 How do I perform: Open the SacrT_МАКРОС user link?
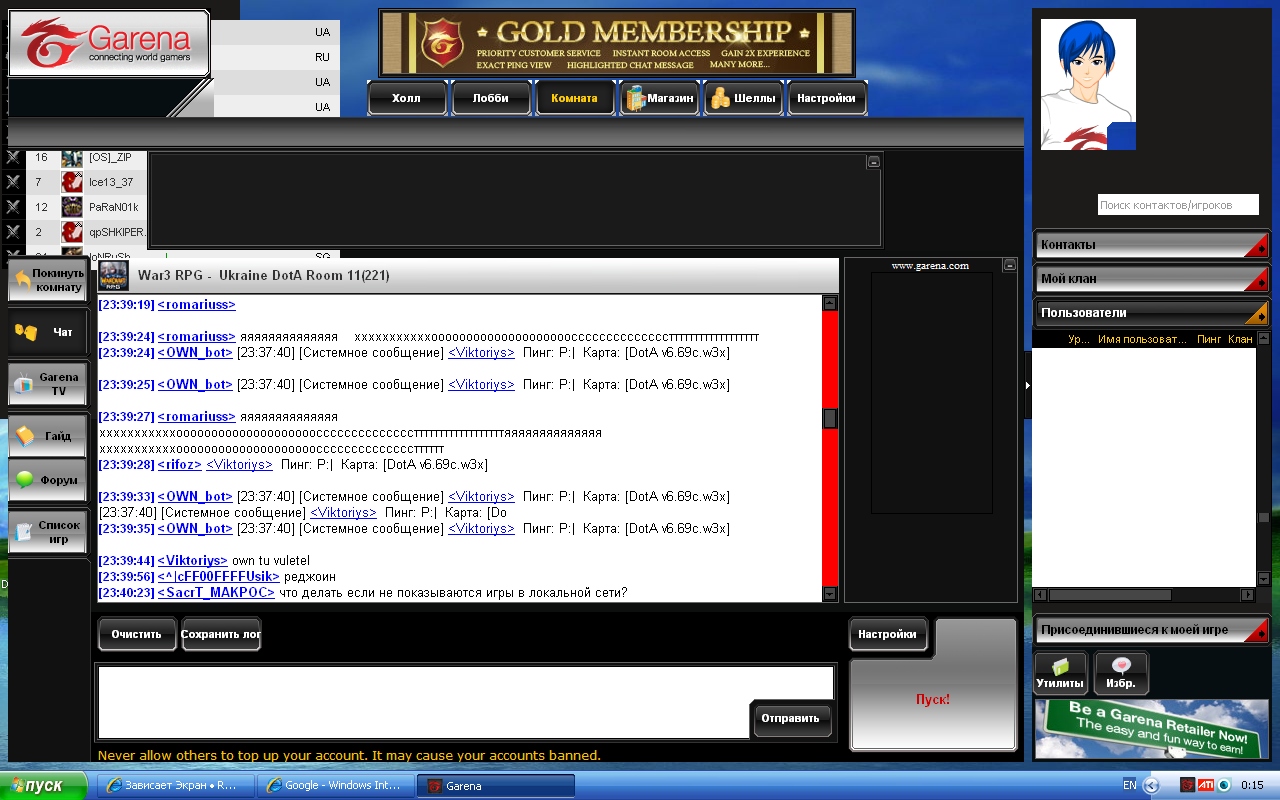pyautogui.click(x=216, y=593)
